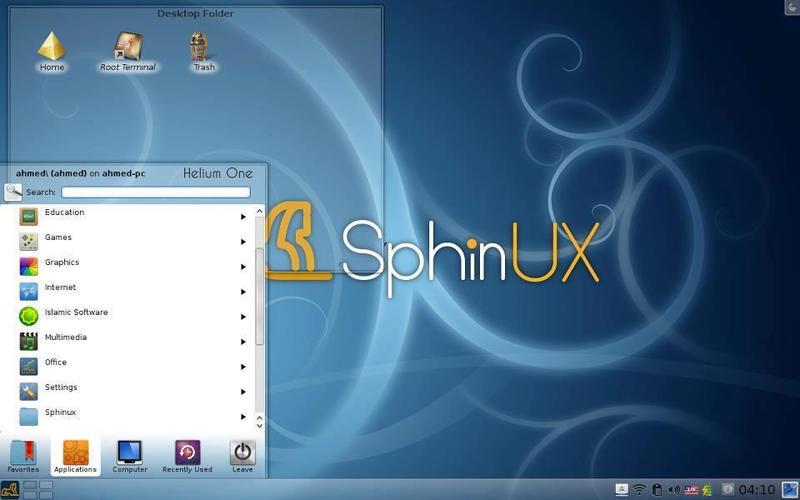Click the clipboard tray icon
Screen dimensions: 800x500
pyautogui.click(x=657, y=489)
